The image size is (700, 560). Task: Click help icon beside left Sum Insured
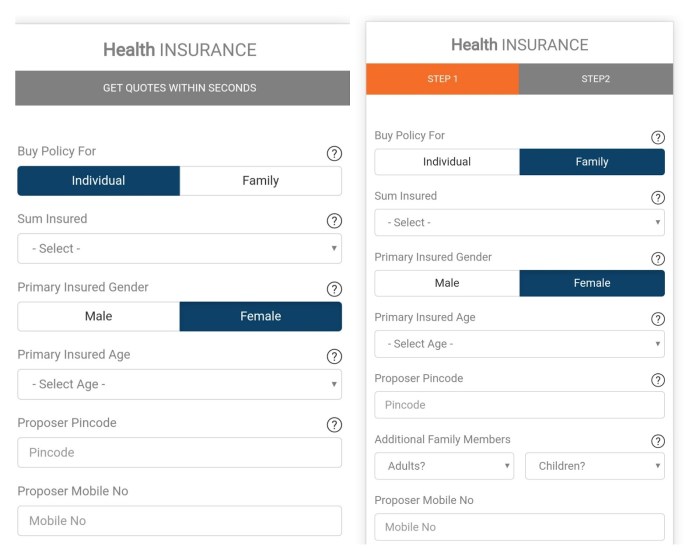pyautogui.click(x=334, y=221)
